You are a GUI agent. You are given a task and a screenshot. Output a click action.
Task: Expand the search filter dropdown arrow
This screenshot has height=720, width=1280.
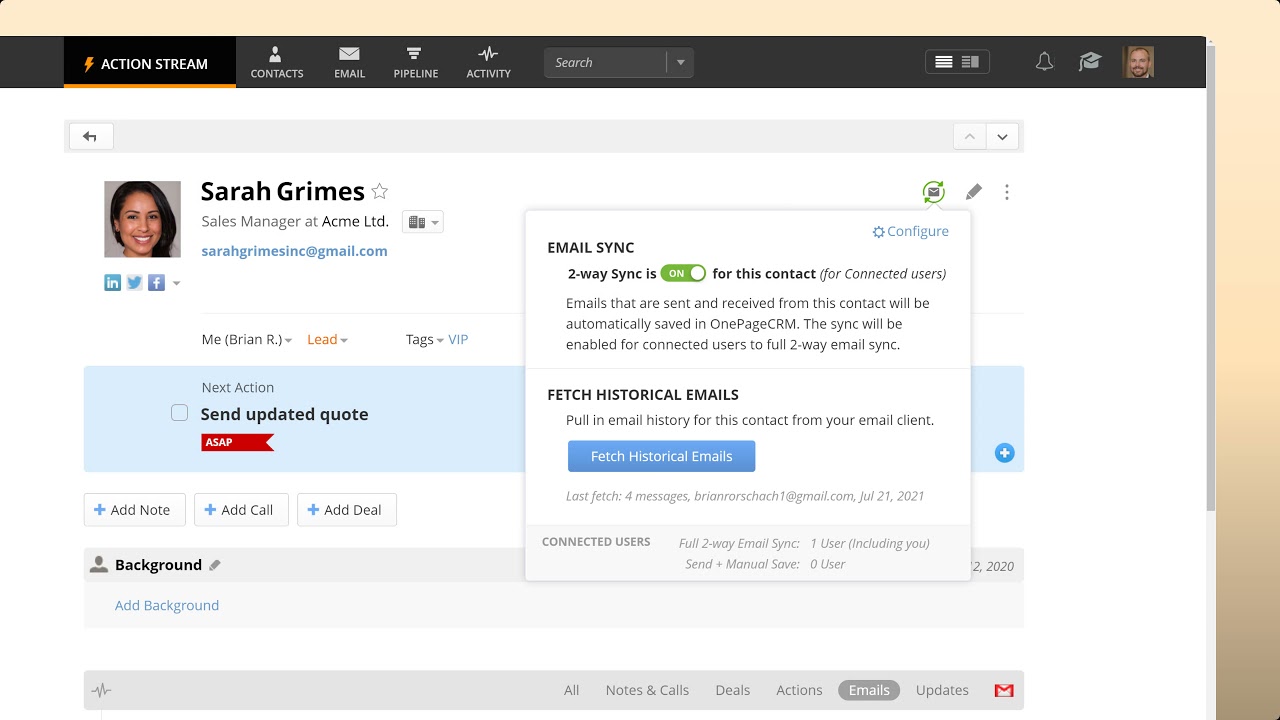pos(681,62)
